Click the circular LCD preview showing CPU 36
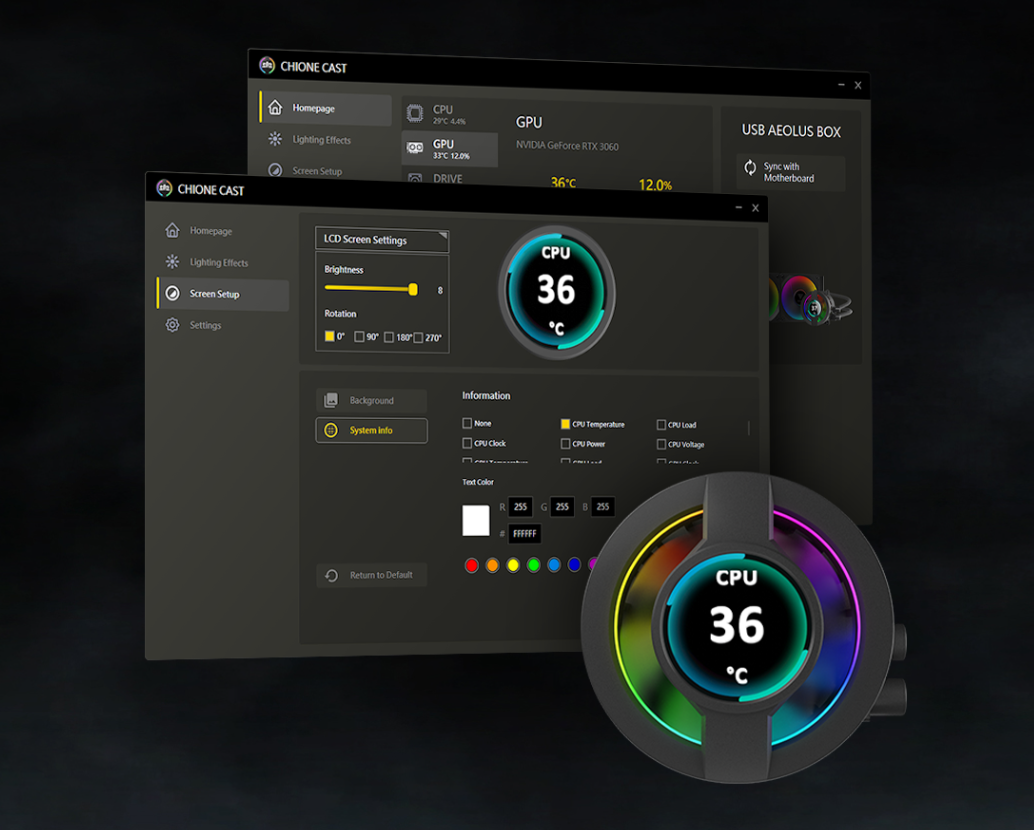Screen dimensions: 1034x830 (557, 292)
